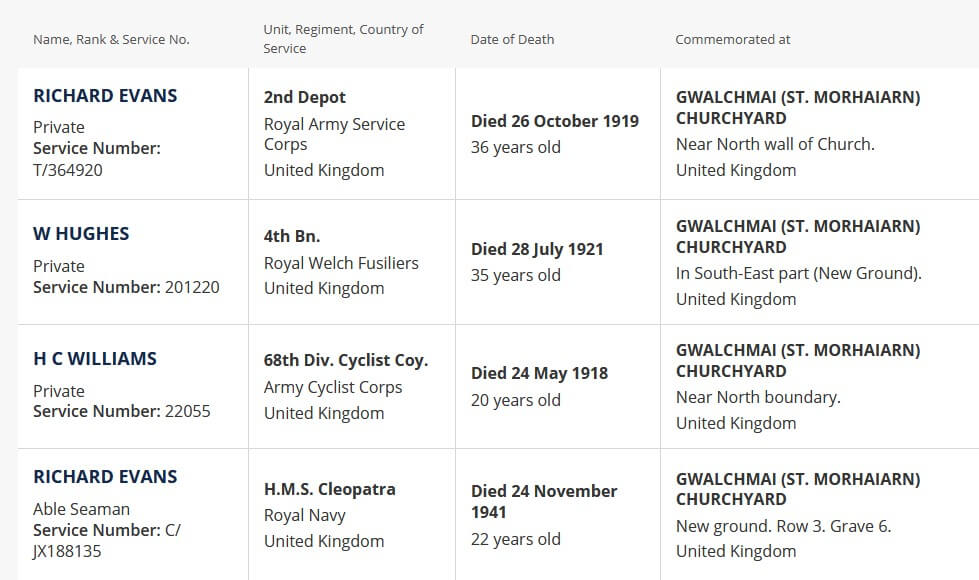Viewport: 979px width, 580px height.
Task: Select the "2nd Depot" unit text
Action: tap(304, 98)
